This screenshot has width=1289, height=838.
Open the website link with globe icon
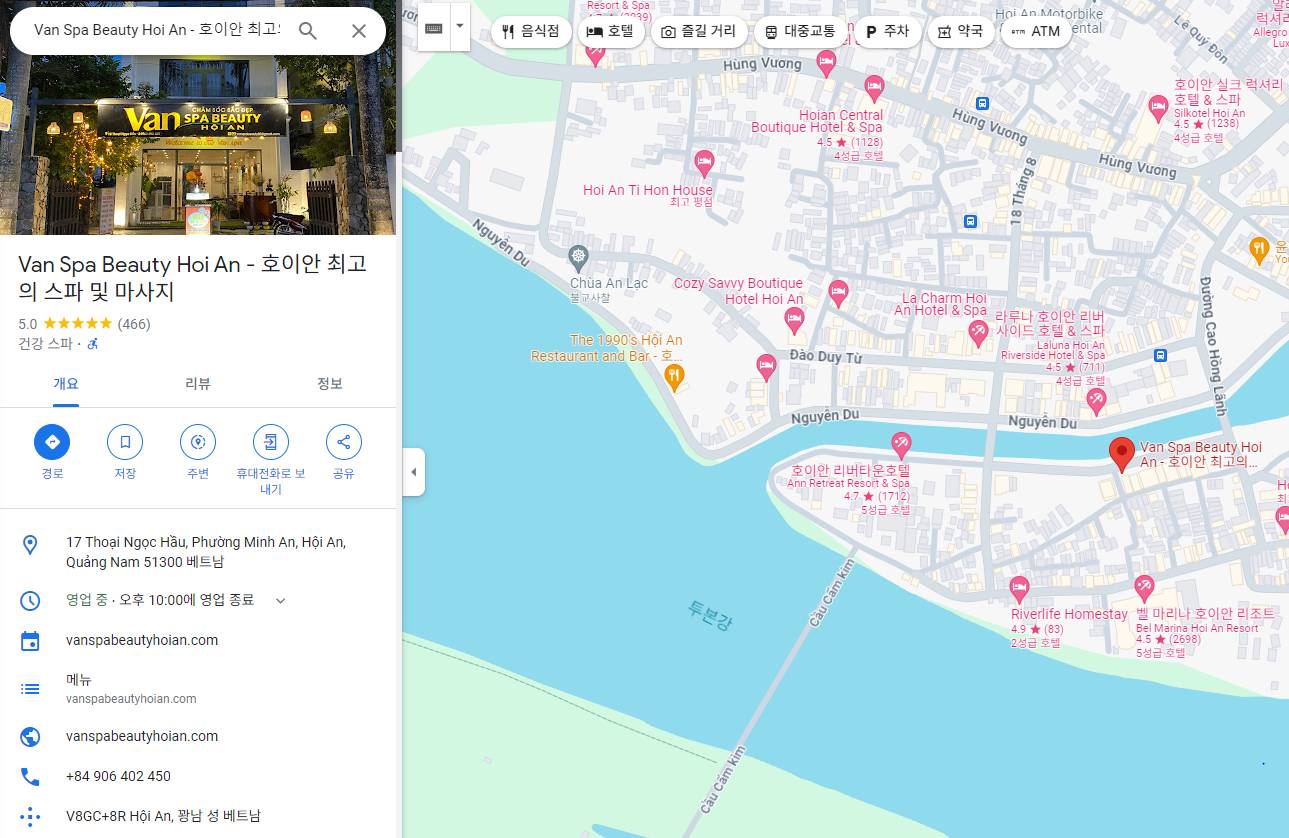(198, 736)
